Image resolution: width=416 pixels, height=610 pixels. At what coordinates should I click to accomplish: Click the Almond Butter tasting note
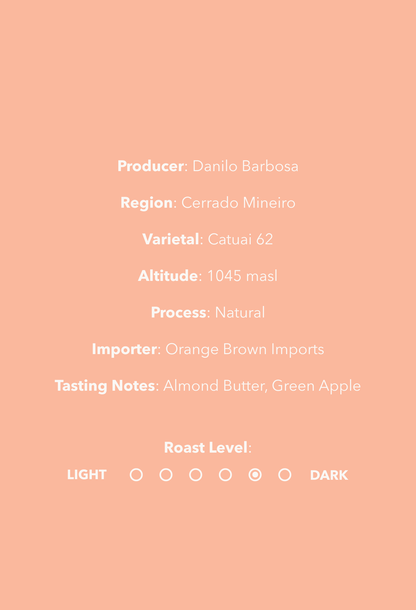coord(215,386)
